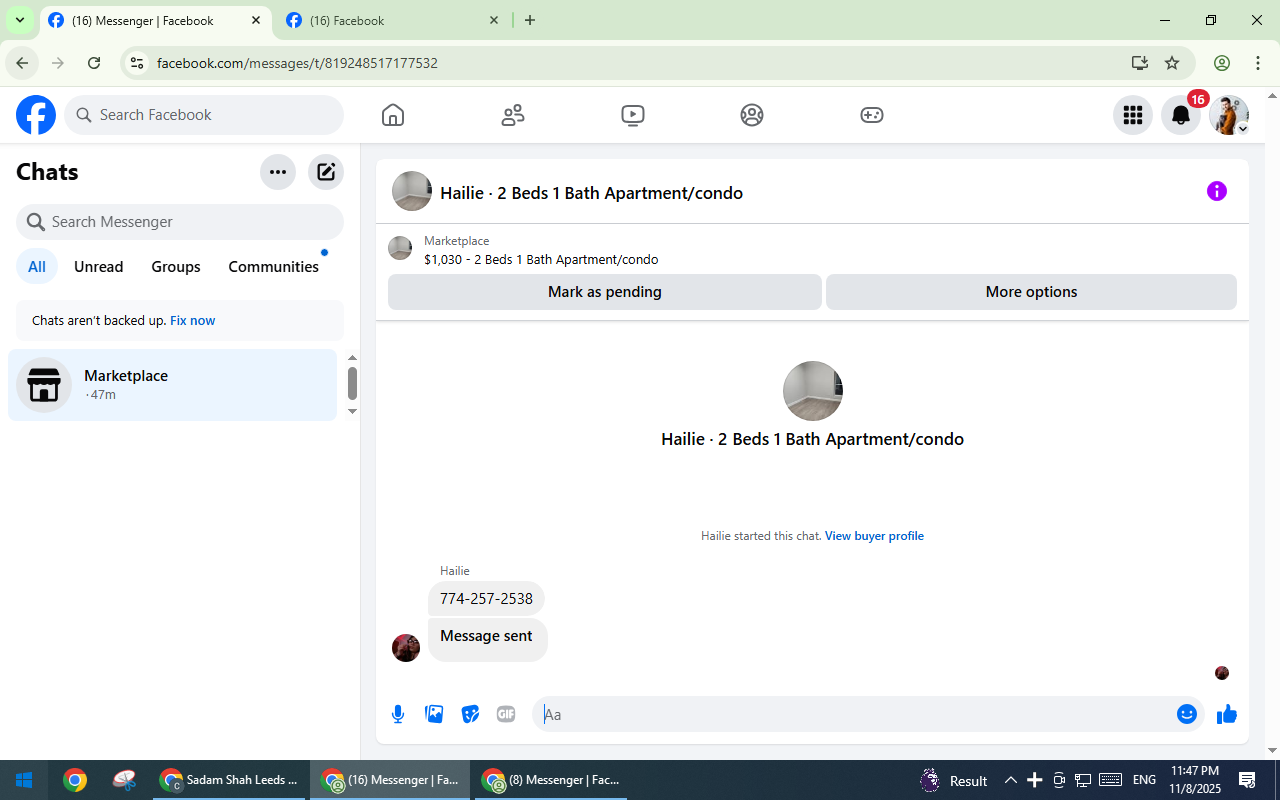
Task: Open conversation information purple i icon
Action: [x=1217, y=191]
